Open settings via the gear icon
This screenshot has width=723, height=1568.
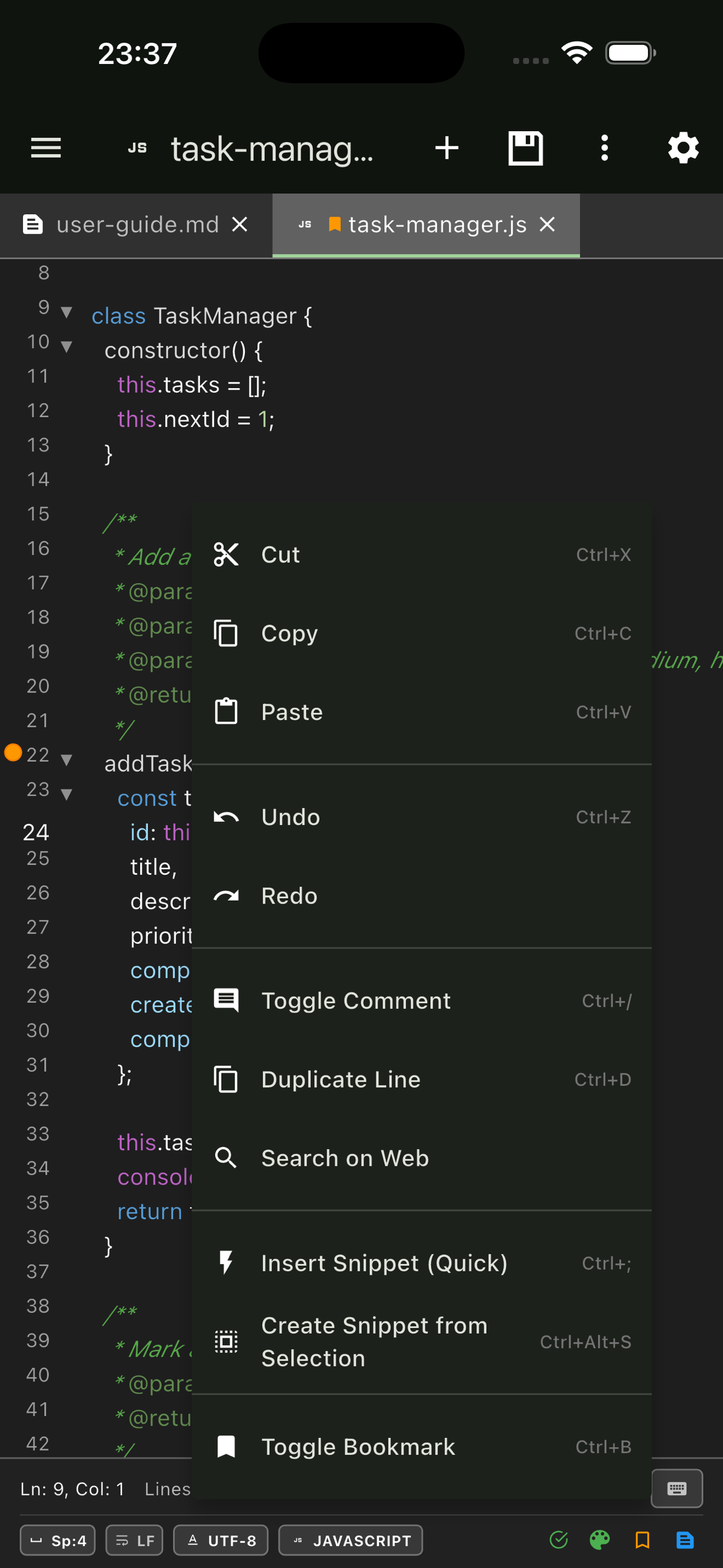[683, 148]
